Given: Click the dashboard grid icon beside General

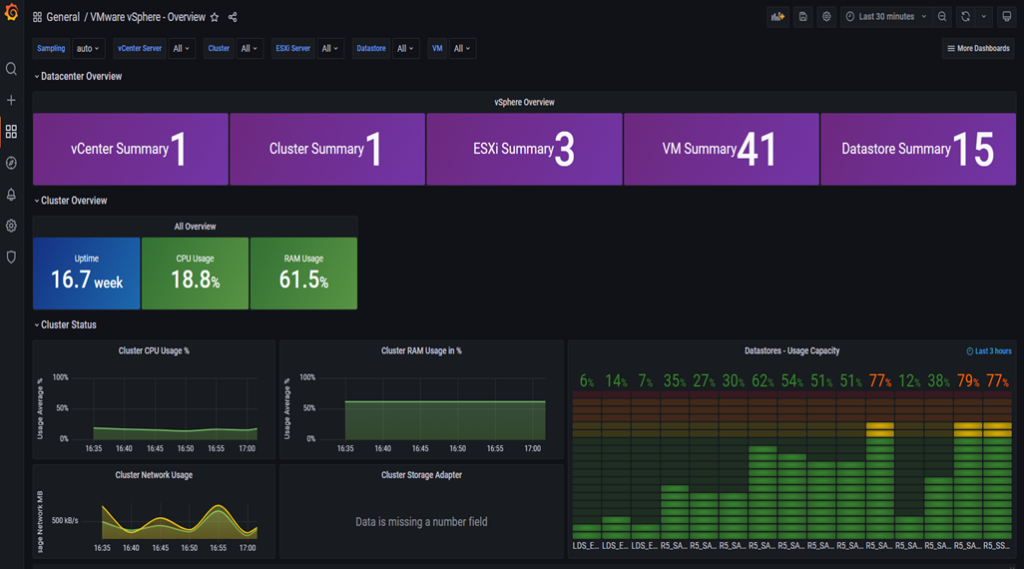Looking at the screenshot, I should tap(37, 17).
